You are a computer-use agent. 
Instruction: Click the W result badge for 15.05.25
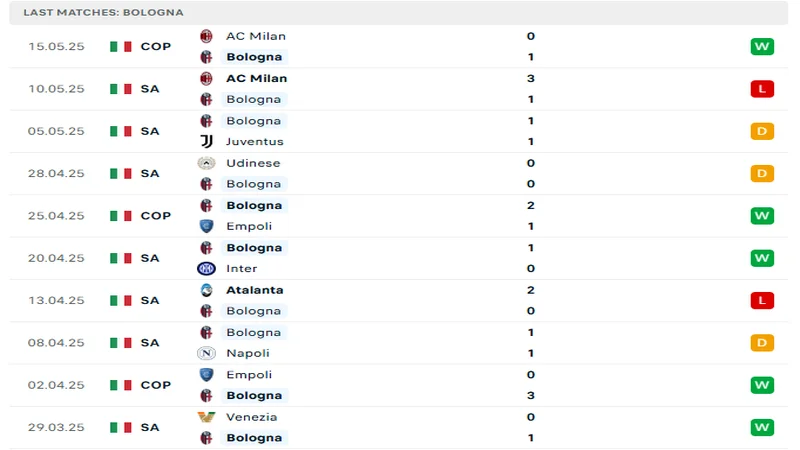point(762,47)
